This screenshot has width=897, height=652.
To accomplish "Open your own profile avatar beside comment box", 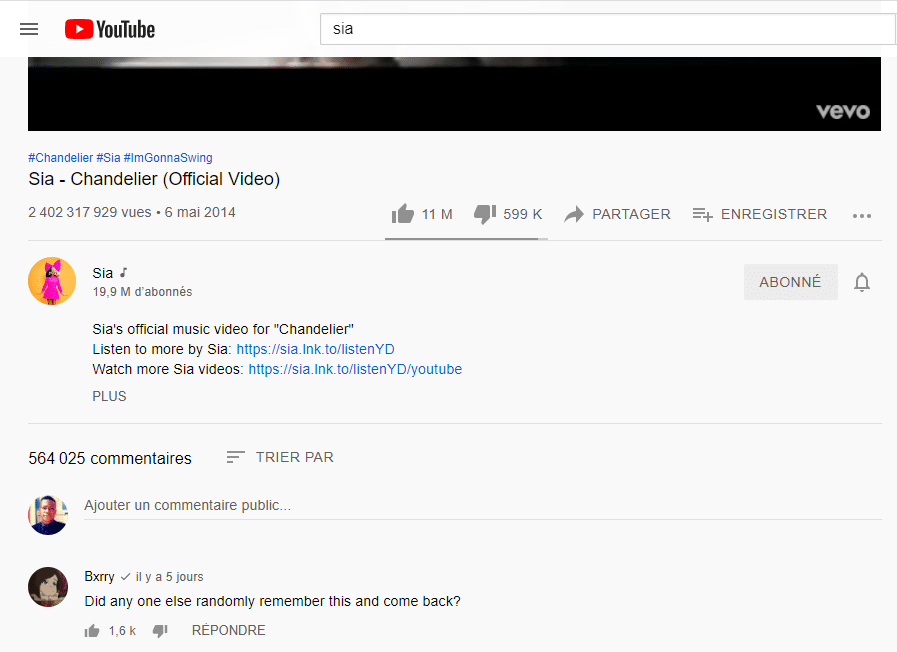I will 48,515.
